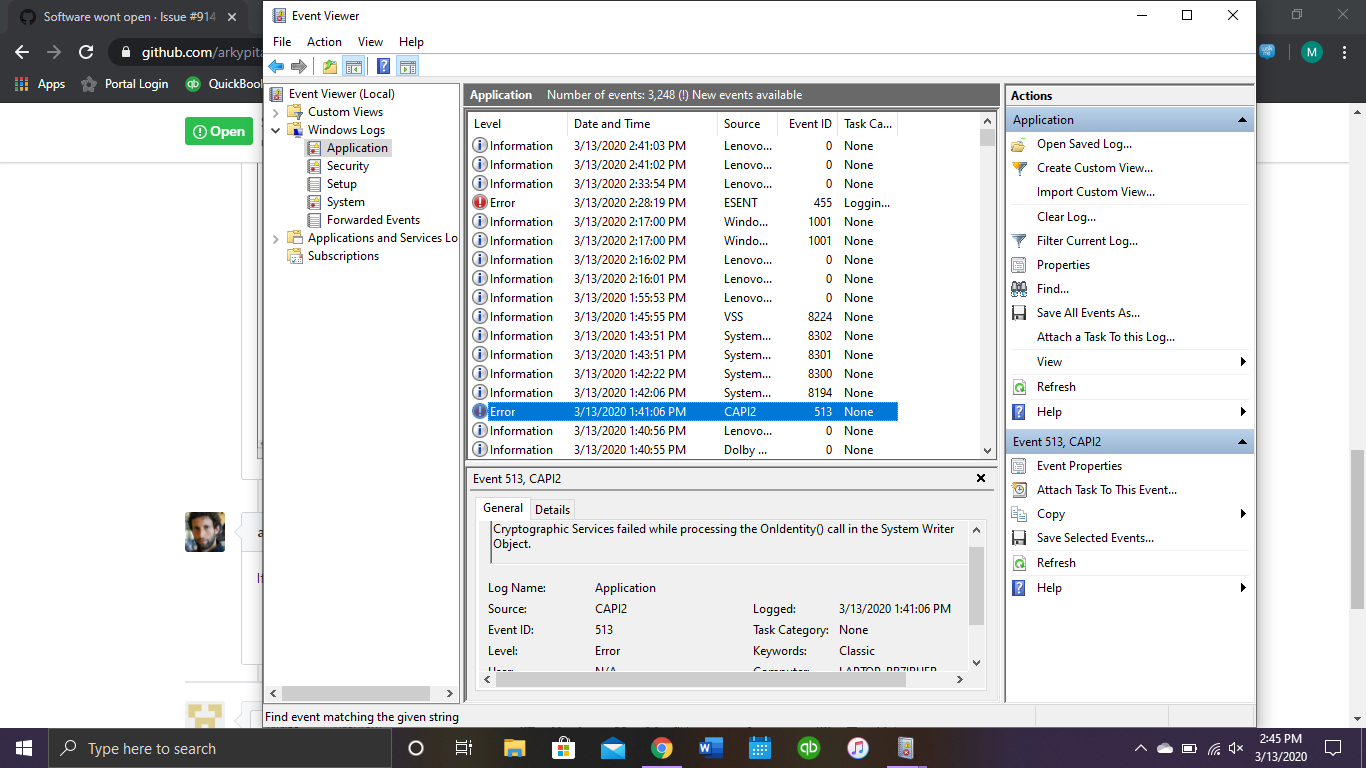Click the Event Viewer (Local) root icon

[x=277, y=94]
